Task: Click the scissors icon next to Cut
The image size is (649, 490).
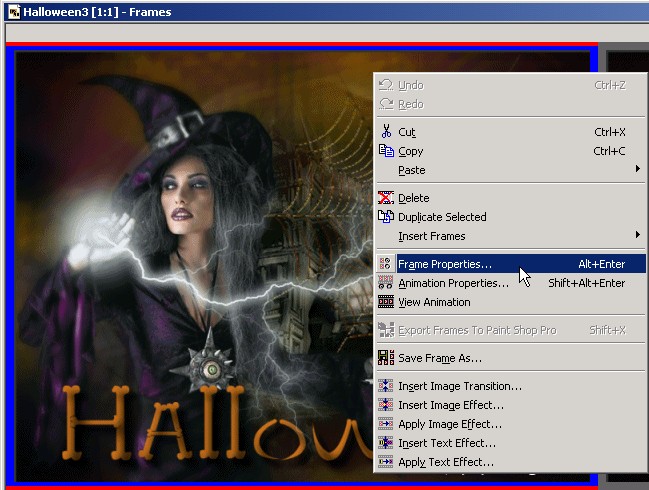Action: click(x=386, y=132)
